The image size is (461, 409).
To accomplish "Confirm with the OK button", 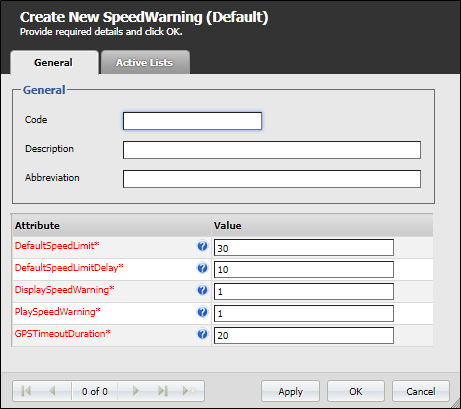I will point(356,391).
